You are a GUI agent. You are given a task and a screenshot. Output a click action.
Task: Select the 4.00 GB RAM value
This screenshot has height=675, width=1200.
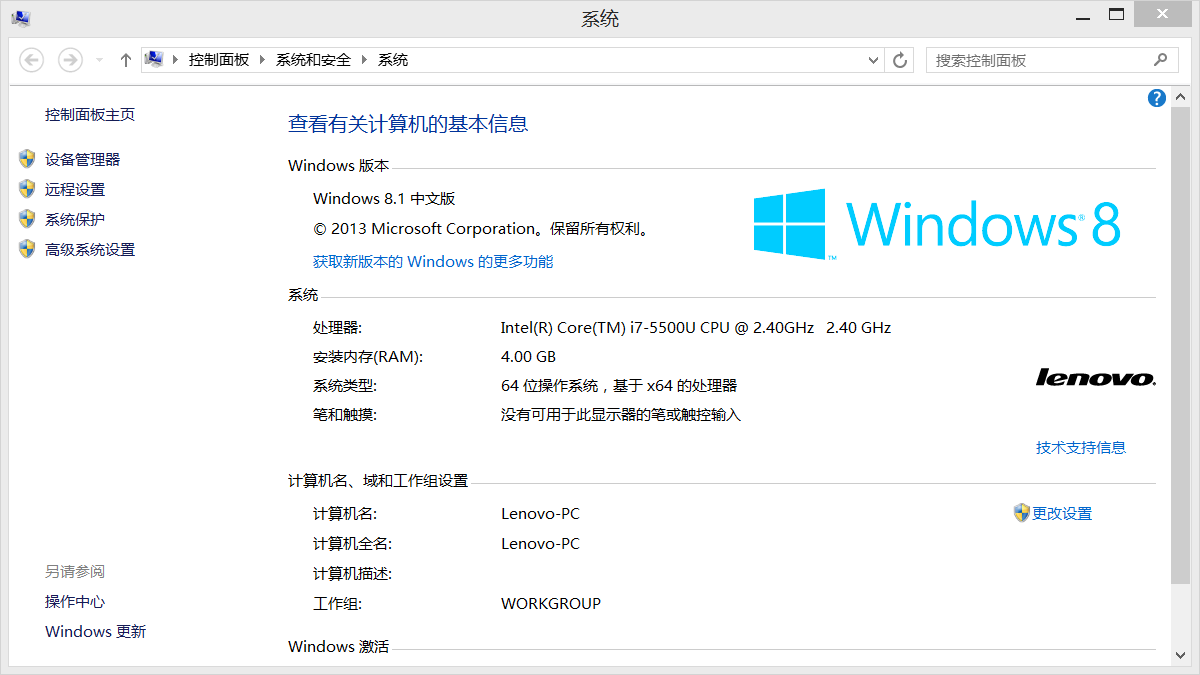(x=528, y=357)
